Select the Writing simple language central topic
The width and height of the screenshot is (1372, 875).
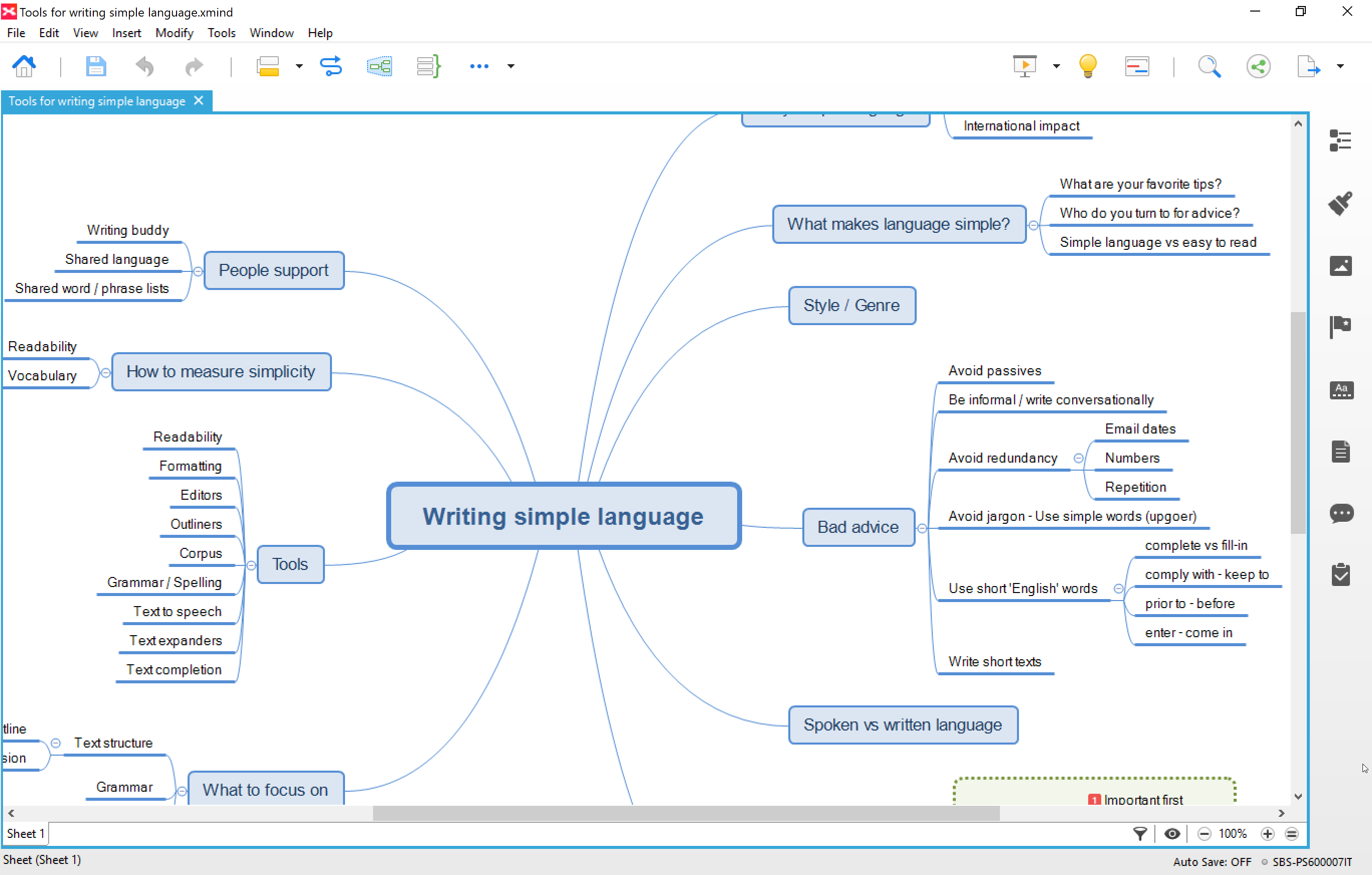point(564,516)
